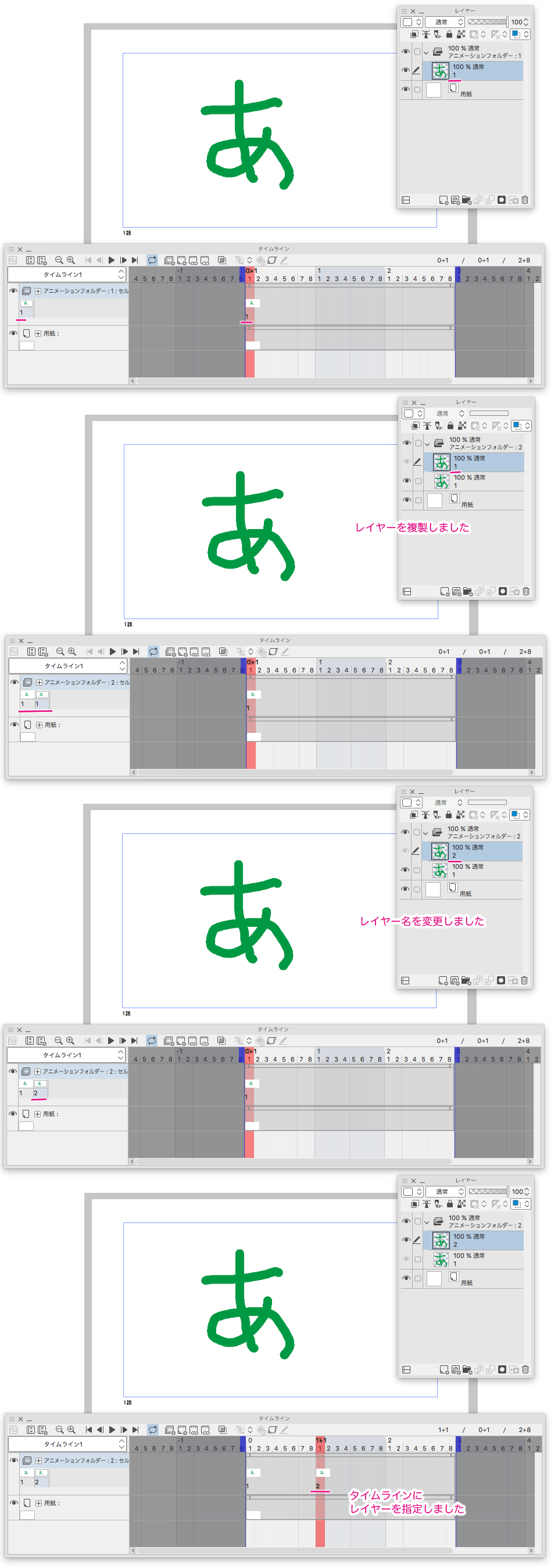The image size is (558, 1568).
Task: Click delete specified cel icon in アニメーションフォルダー：1：セル timeline
Action: tap(205, 260)
